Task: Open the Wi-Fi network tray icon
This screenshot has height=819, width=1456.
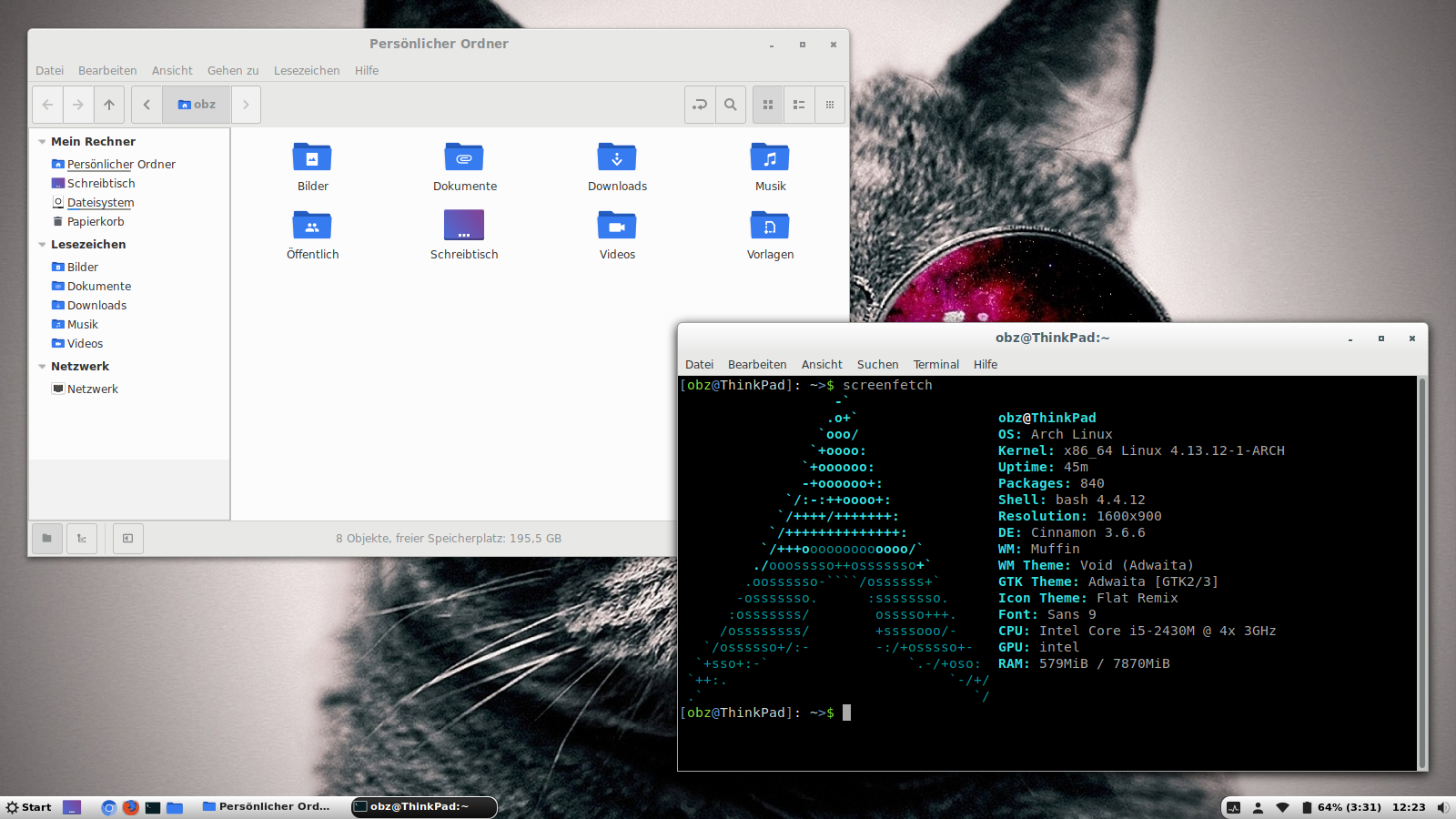Action: (1282, 807)
